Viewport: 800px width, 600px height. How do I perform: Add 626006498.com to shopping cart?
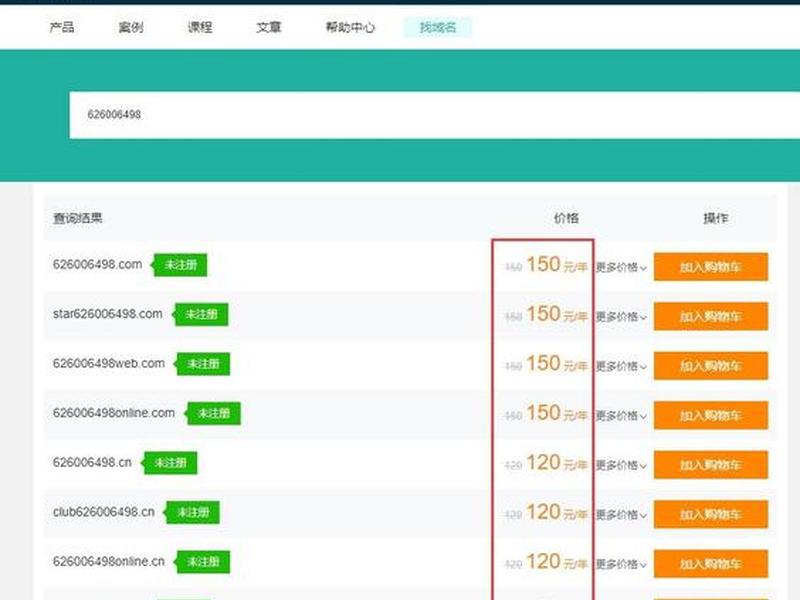click(x=711, y=267)
